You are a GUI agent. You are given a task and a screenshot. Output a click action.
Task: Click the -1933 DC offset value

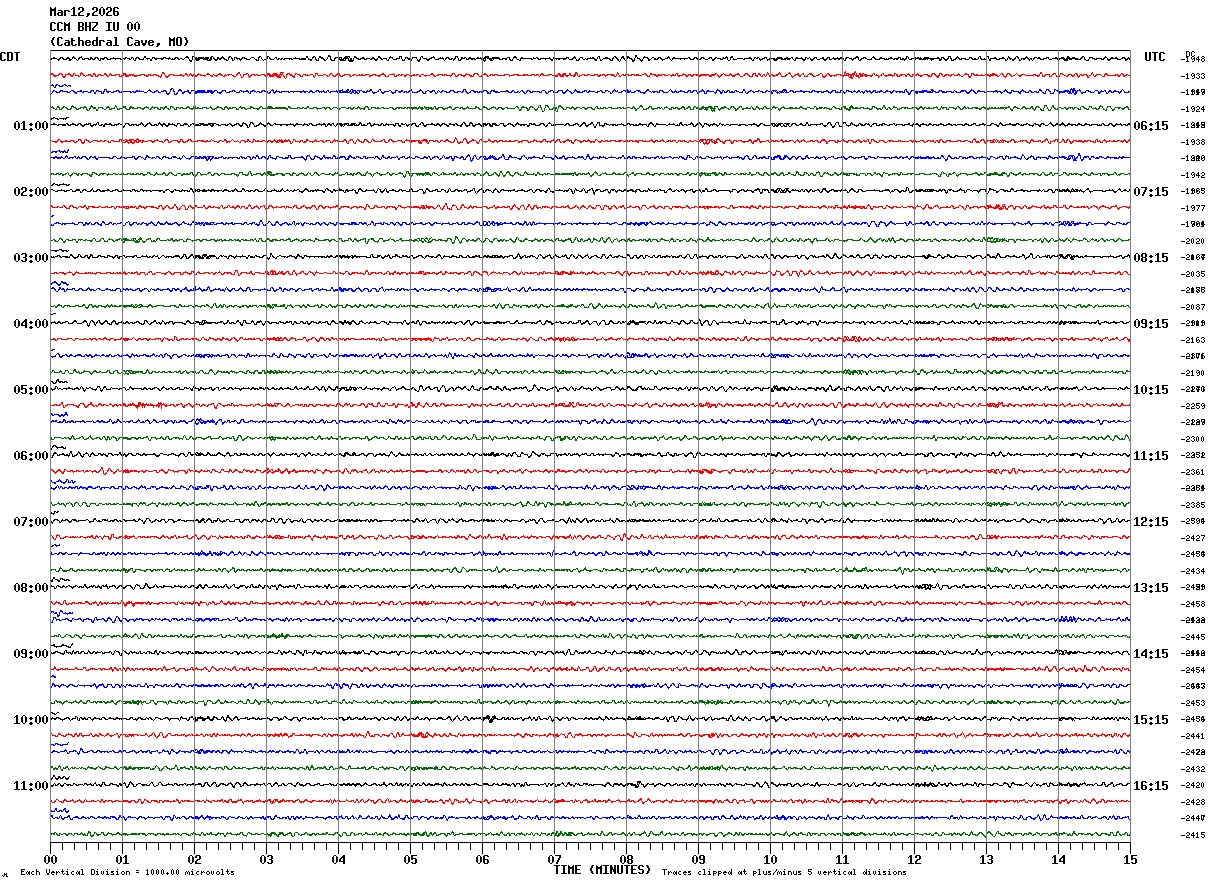pyautogui.click(x=1194, y=76)
